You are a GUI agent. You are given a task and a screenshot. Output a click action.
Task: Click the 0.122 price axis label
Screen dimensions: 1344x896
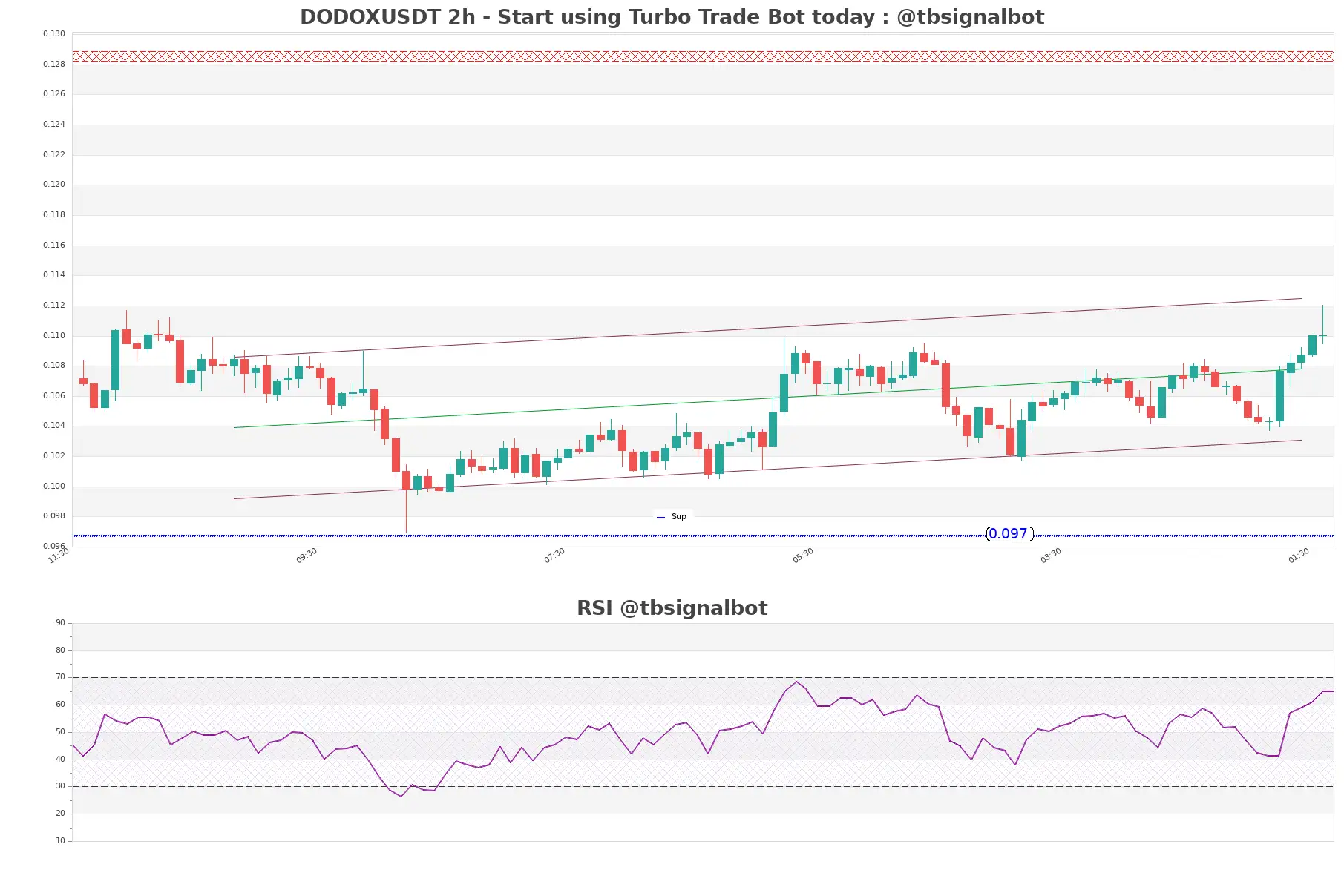click(53, 155)
